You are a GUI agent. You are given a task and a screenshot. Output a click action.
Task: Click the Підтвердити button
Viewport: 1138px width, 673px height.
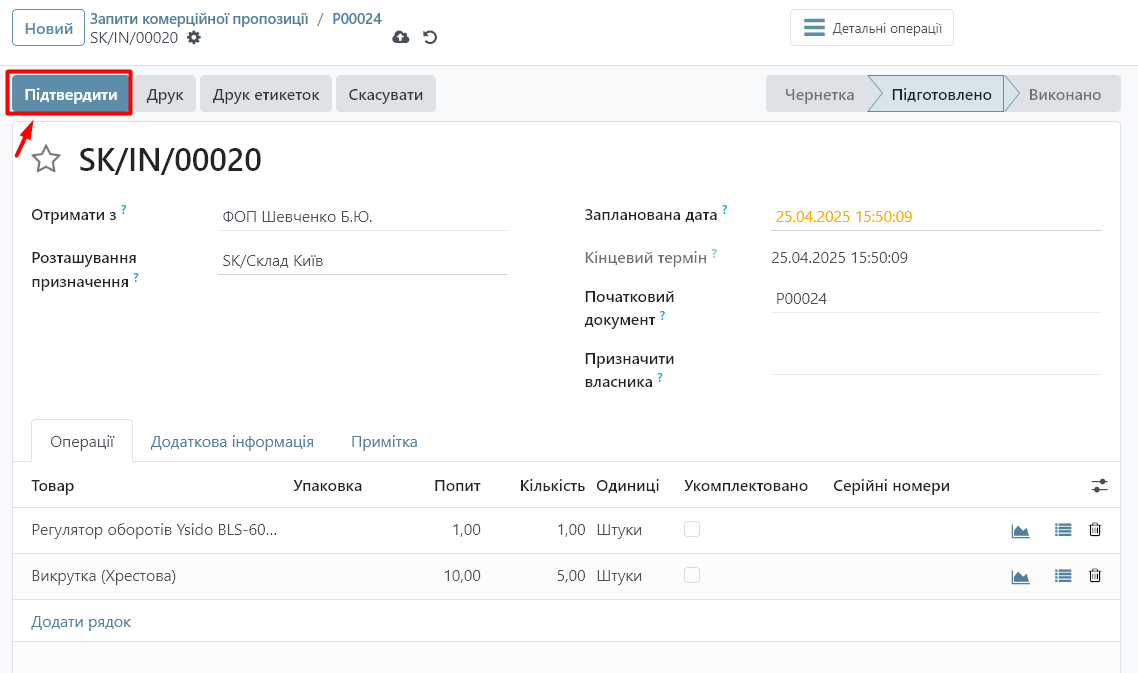(x=70, y=95)
